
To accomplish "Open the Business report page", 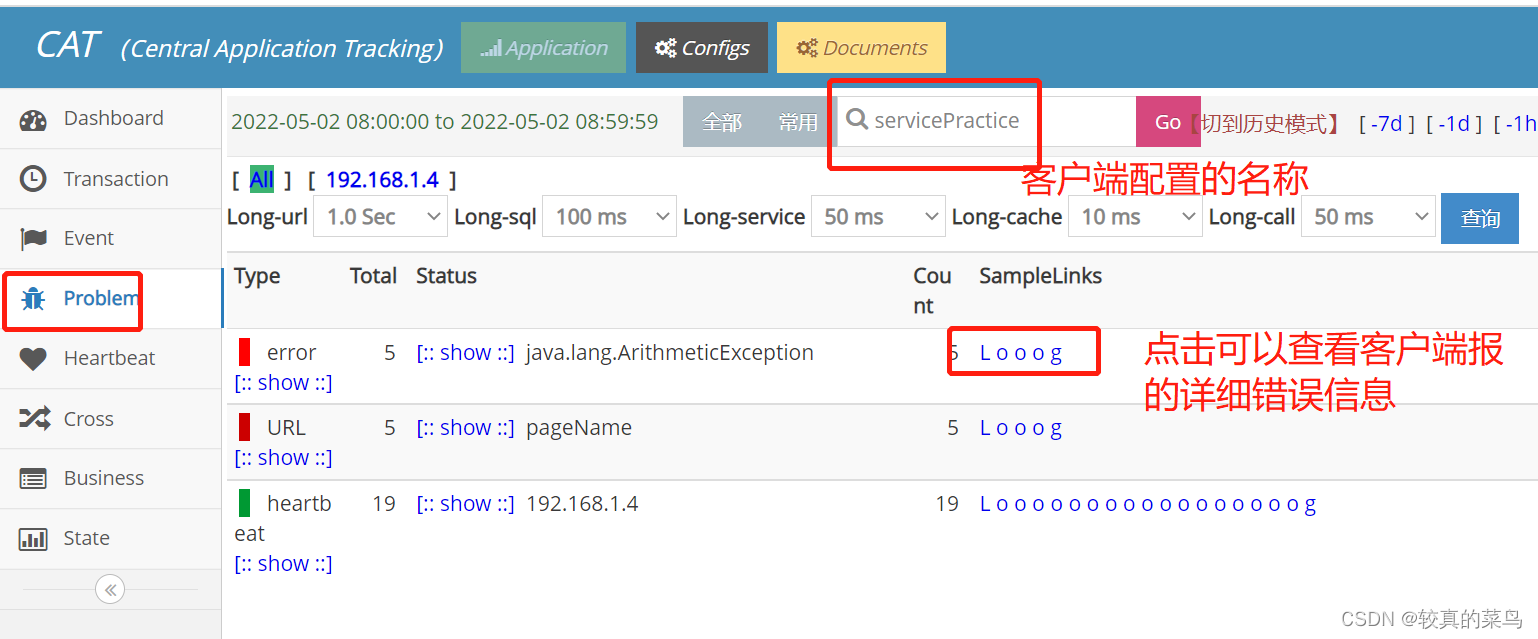I will click(110, 478).
